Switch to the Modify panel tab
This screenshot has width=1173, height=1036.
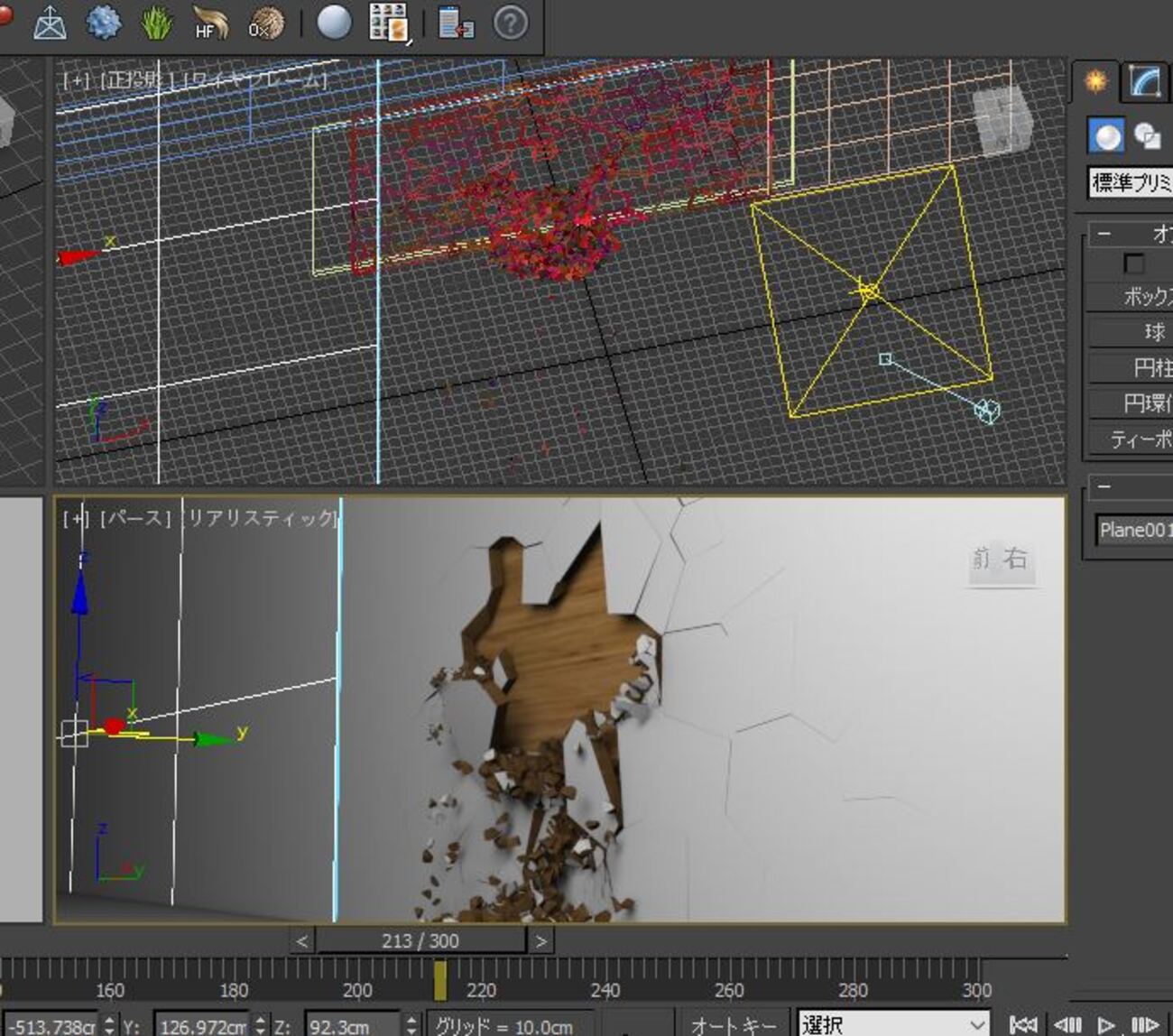pyautogui.click(x=1144, y=82)
